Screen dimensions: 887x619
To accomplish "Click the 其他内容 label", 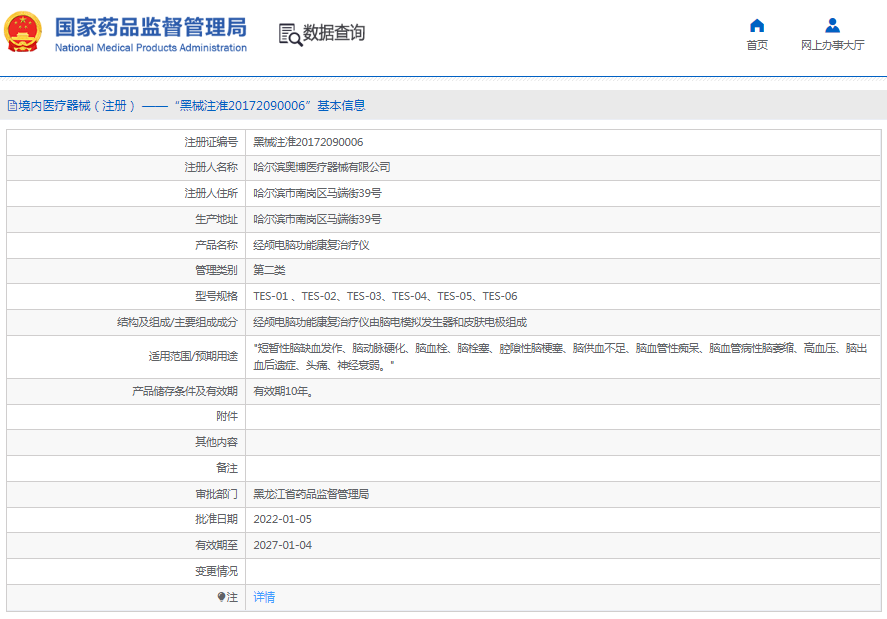I will click(217, 442).
